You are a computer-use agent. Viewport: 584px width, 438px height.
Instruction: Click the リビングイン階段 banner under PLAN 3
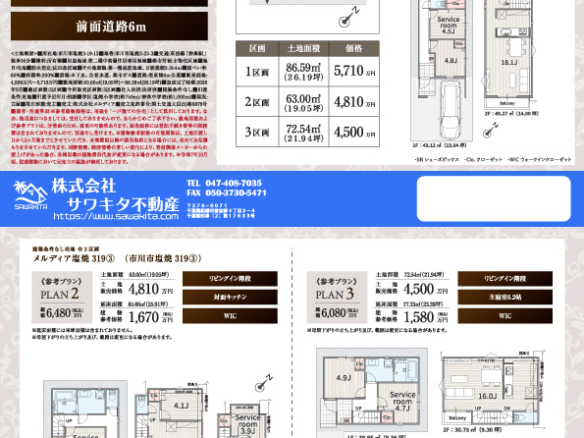pos(505,279)
